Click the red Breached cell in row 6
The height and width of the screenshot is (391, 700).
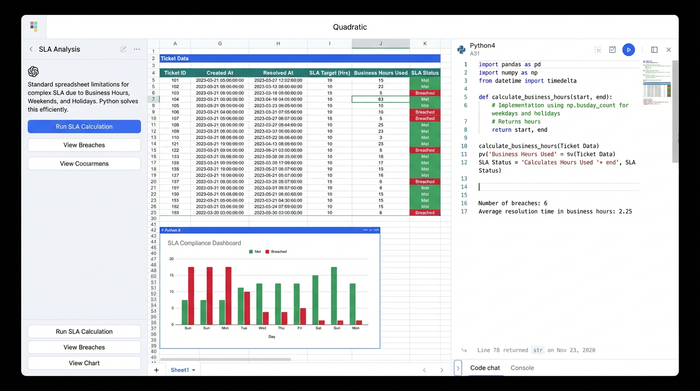(425, 93)
